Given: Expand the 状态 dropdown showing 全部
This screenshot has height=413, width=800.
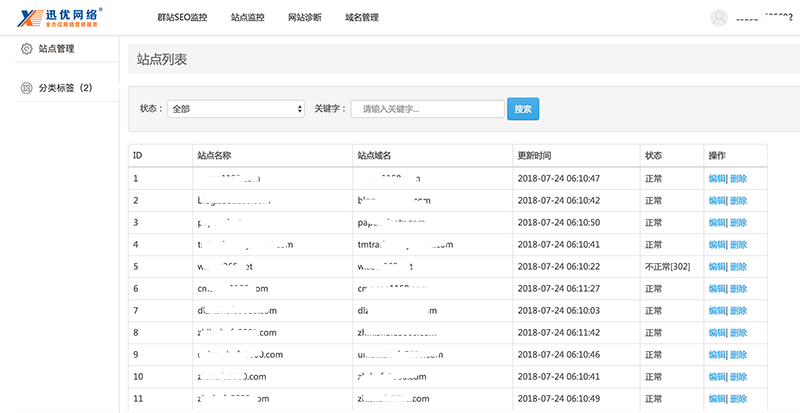Looking at the screenshot, I should click(x=236, y=109).
